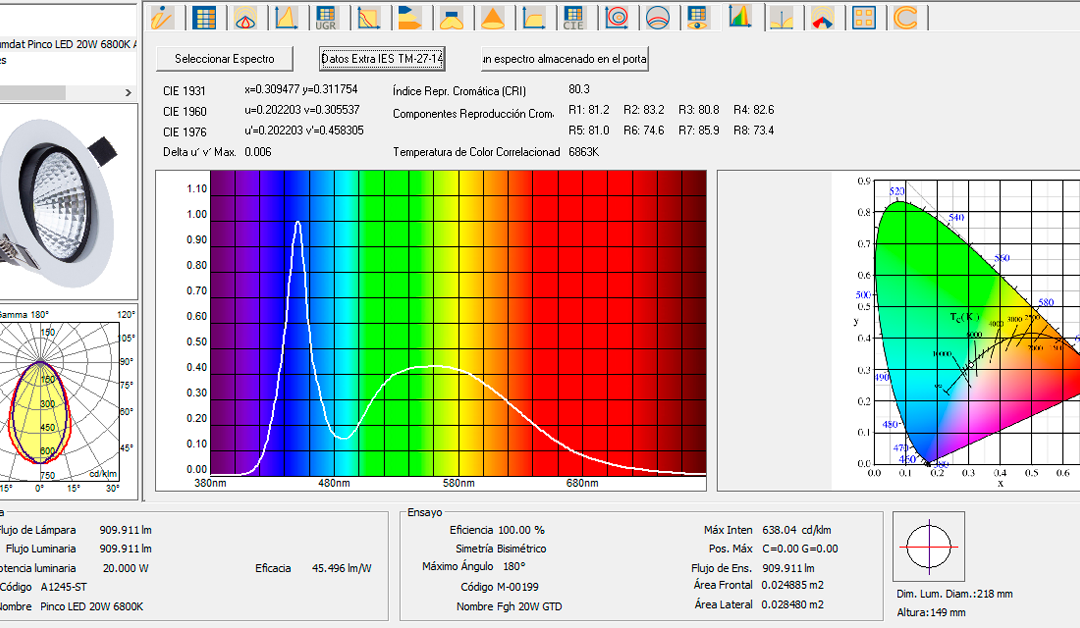The height and width of the screenshot is (628, 1080).
Task: Click the polar intensity diagram preview
Action: pyautogui.click(x=66, y=401)
